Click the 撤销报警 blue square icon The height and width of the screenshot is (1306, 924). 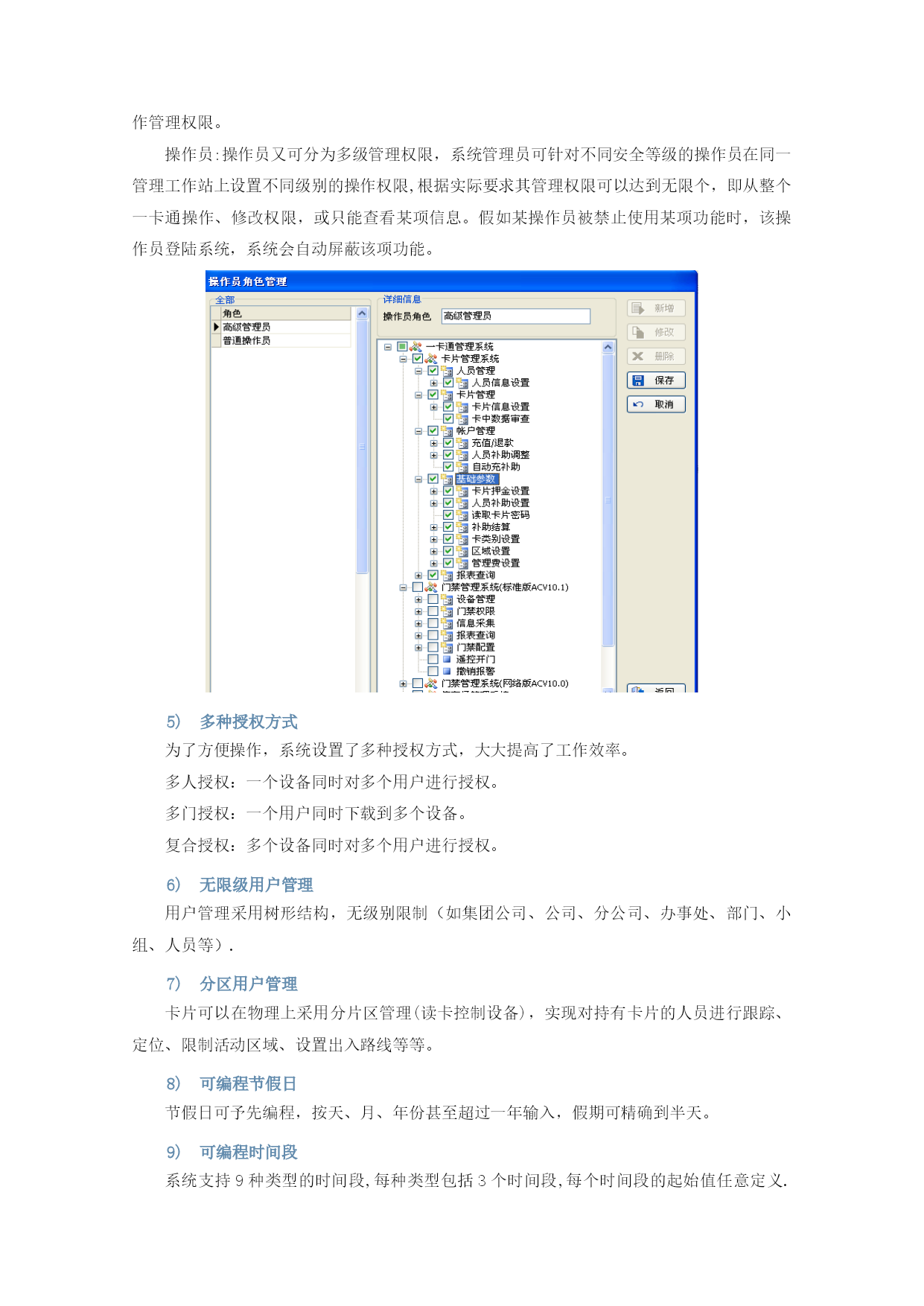click(x=447, y=671)
